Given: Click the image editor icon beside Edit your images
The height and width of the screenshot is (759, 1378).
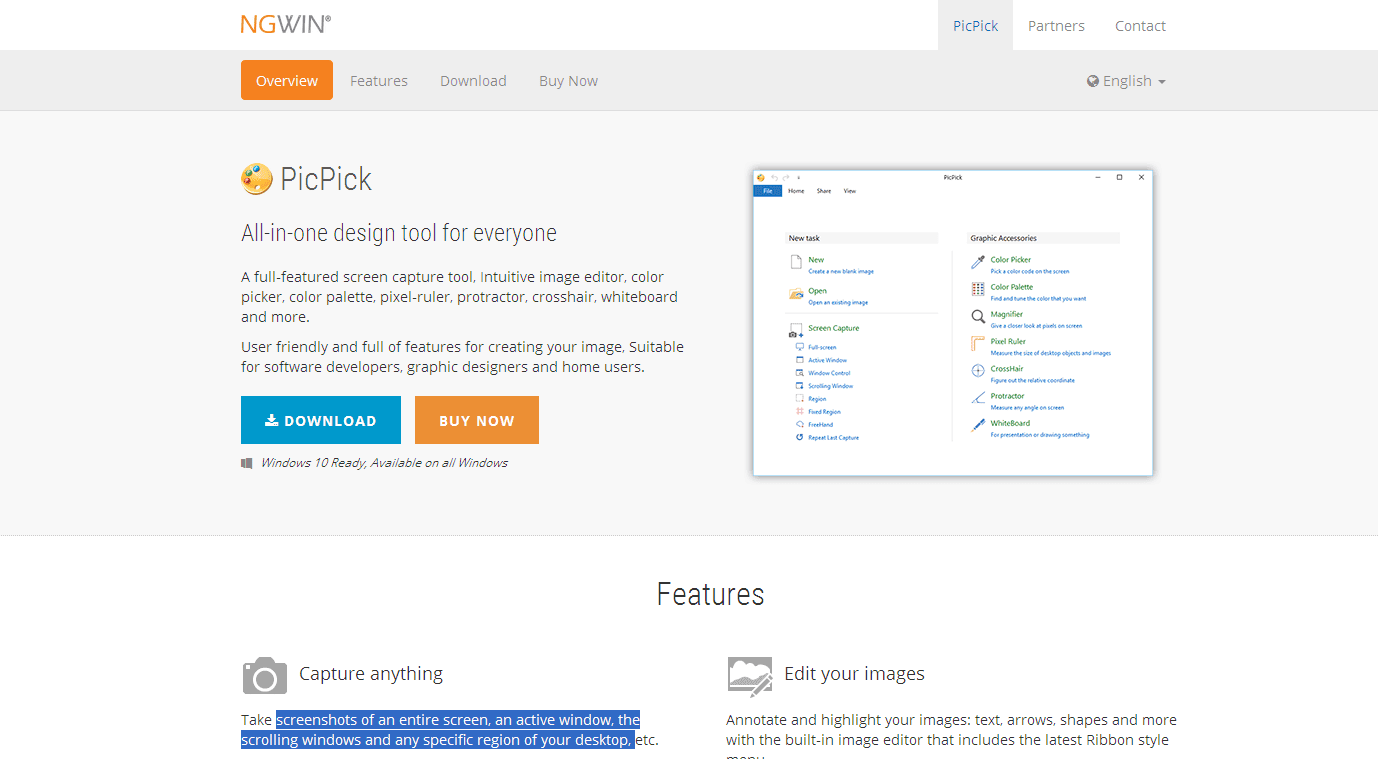Looking at the screenshot, I should coord(750,676).
